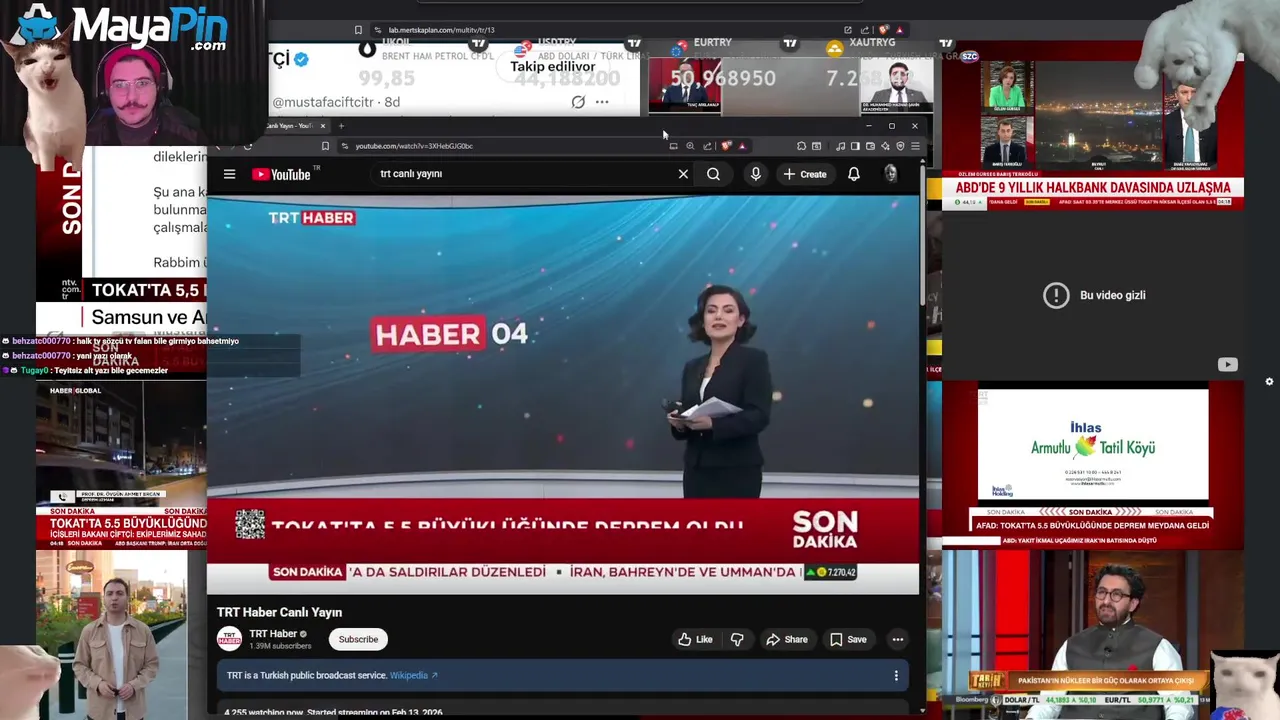Bookmark the youtube.com page in address bar

tap(325, 146)
